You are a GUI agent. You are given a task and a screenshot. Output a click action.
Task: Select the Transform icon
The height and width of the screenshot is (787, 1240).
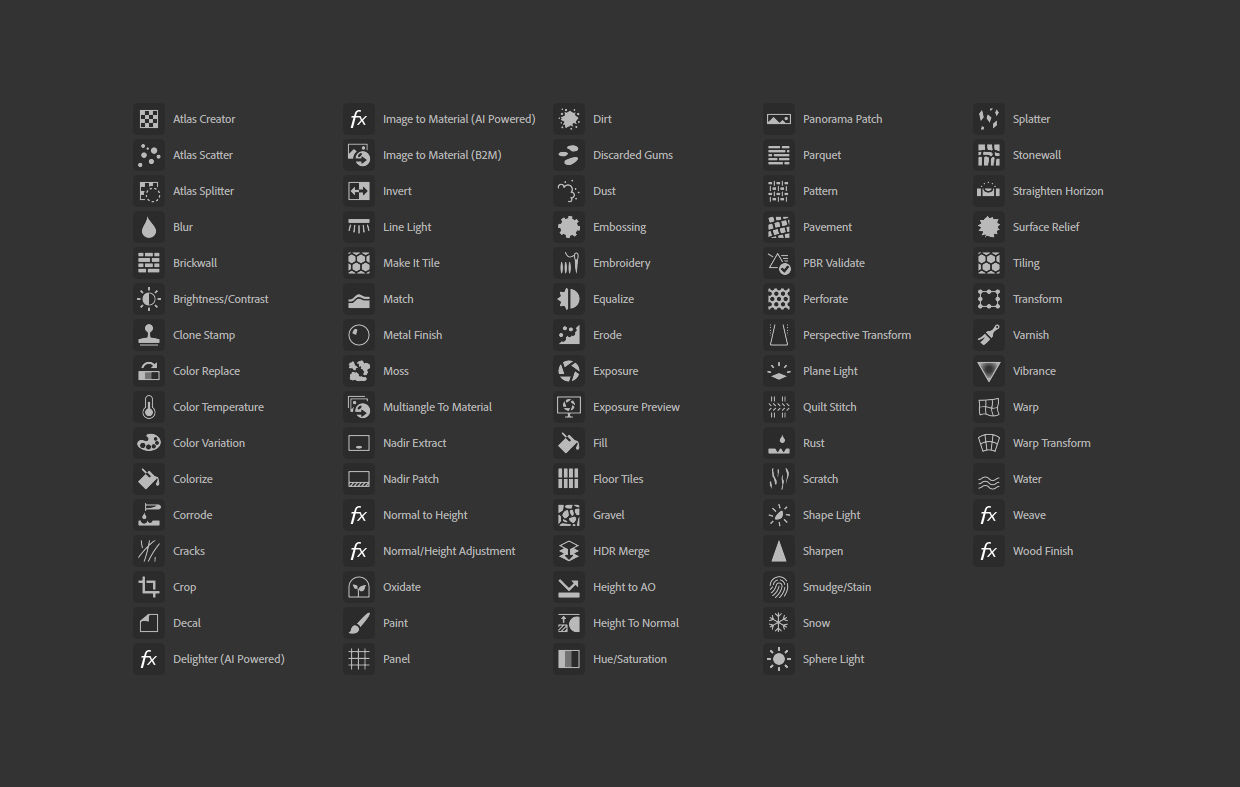click(x=989, y=299)
